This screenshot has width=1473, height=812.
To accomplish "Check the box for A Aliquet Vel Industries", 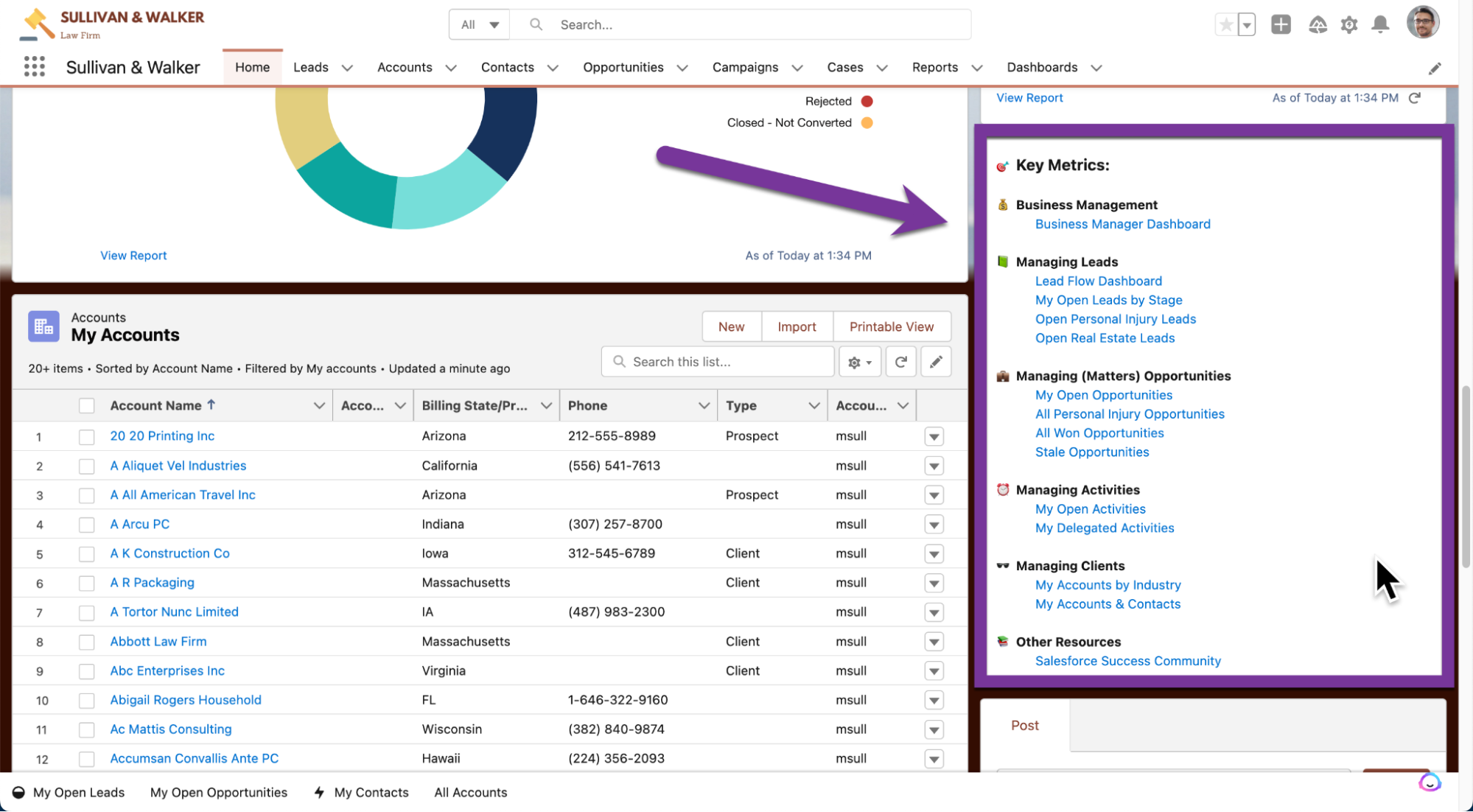I will click(x=87, y=466).
